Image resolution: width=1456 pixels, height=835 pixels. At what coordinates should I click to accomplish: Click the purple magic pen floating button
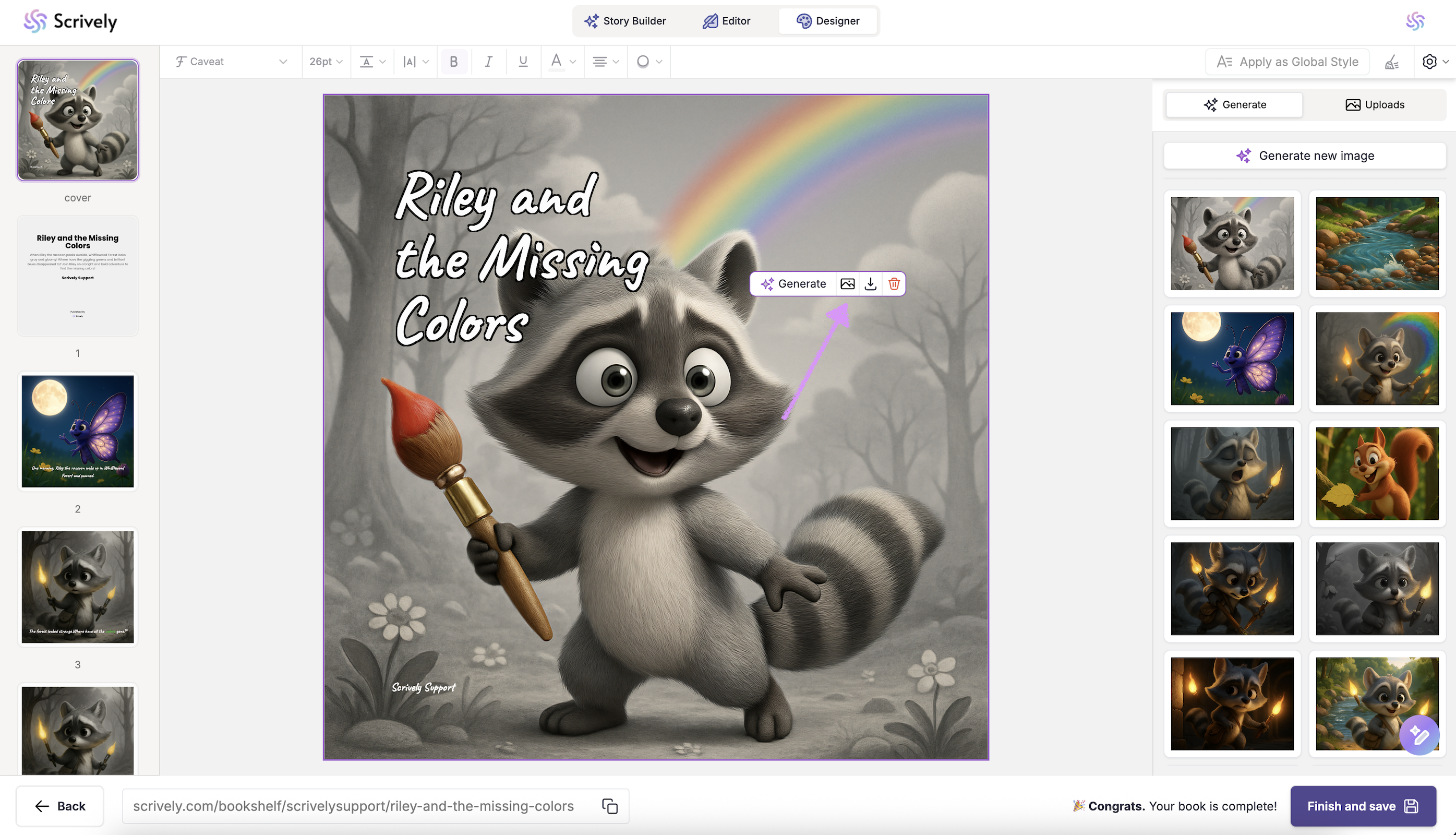(x=1419, y=735)
